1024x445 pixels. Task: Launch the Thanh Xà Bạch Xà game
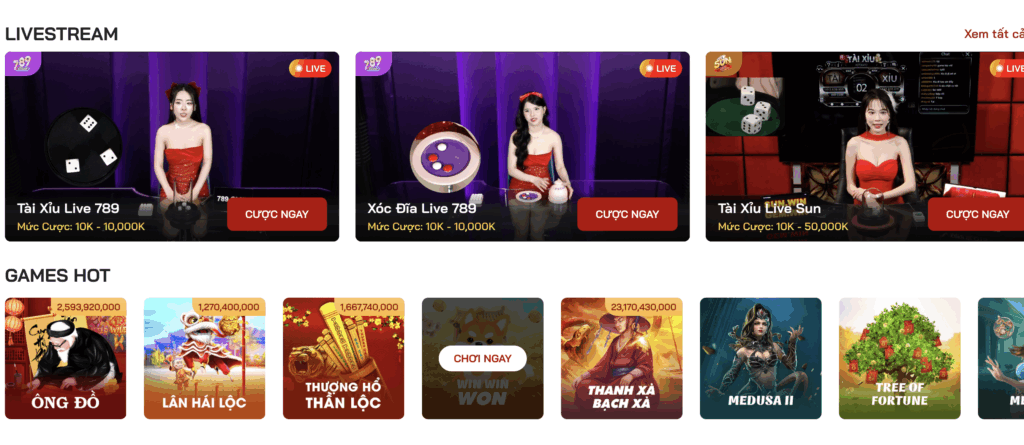click(622, 358)
